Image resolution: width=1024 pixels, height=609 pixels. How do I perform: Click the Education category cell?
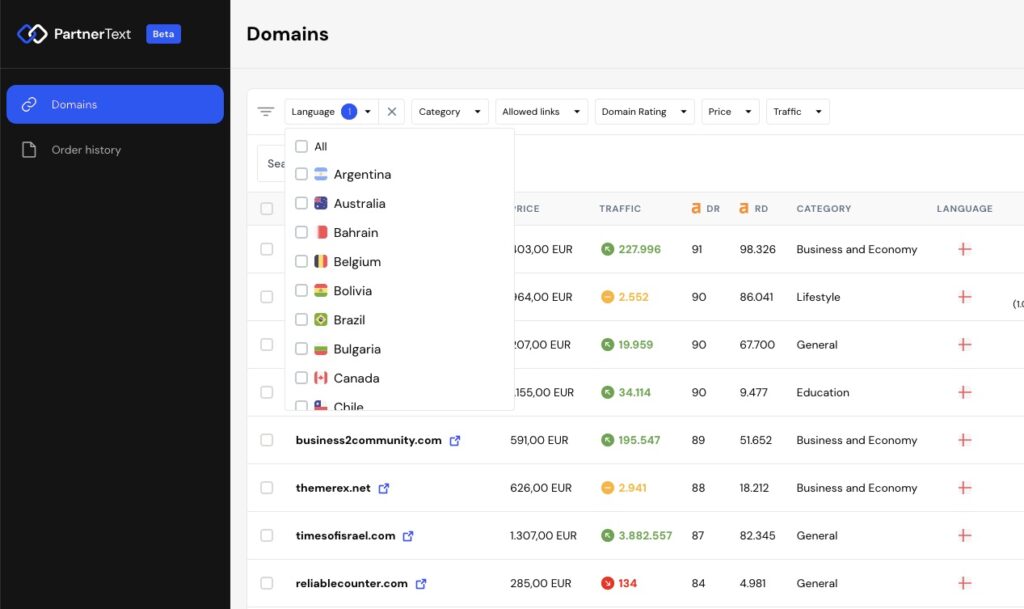[x=823, y=392]
